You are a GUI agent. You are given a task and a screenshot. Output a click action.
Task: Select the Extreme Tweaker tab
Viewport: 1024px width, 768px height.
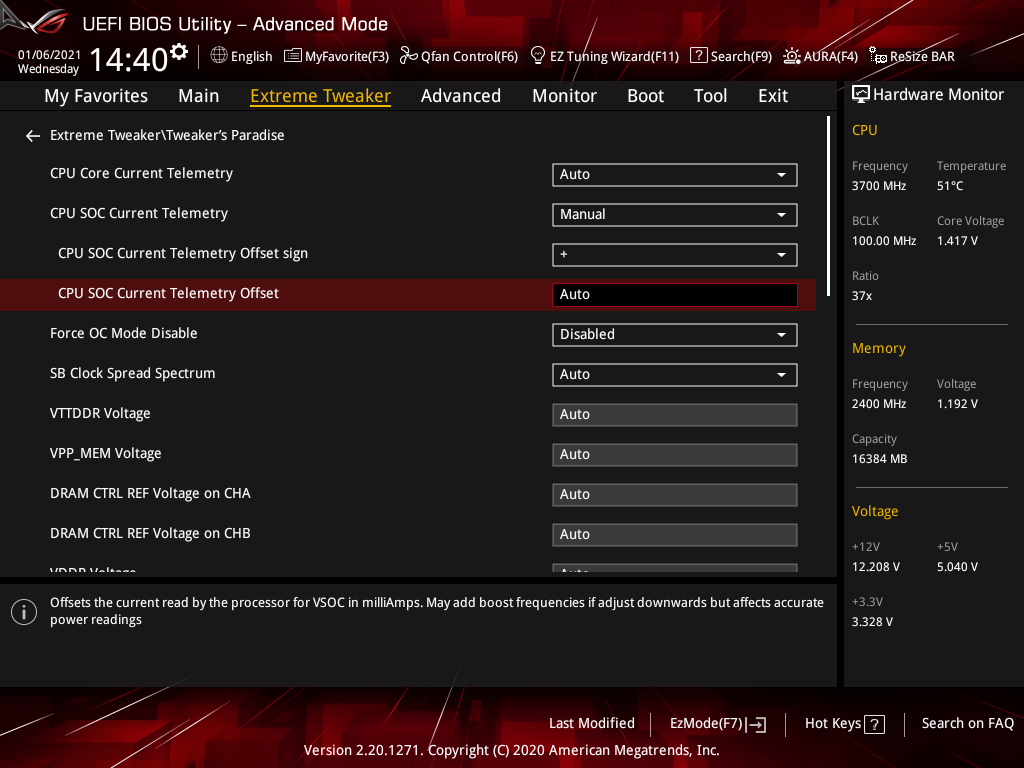click(x=320, y=96)
